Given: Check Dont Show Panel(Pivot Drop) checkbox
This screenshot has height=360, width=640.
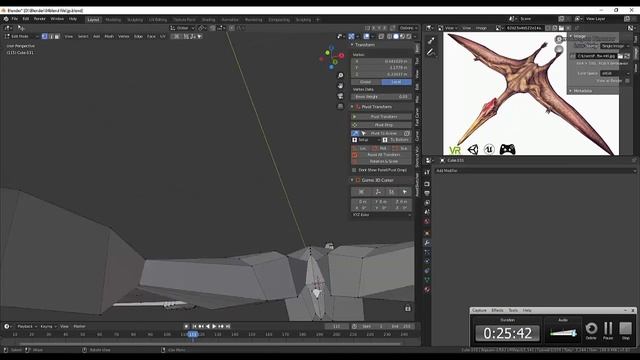Looking at the screenshot, I should point(354,170).
